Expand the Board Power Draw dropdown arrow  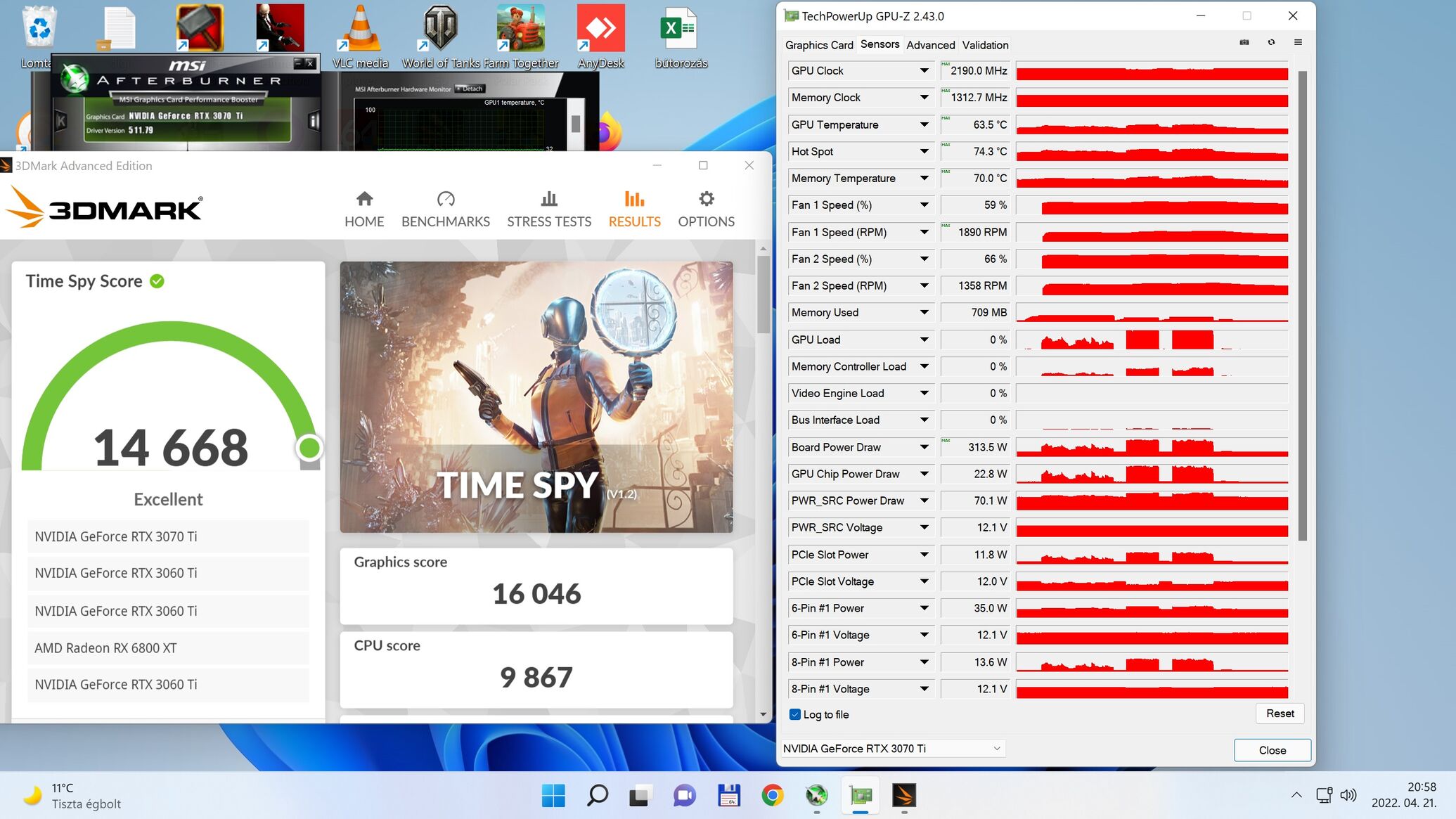point(924,447)
